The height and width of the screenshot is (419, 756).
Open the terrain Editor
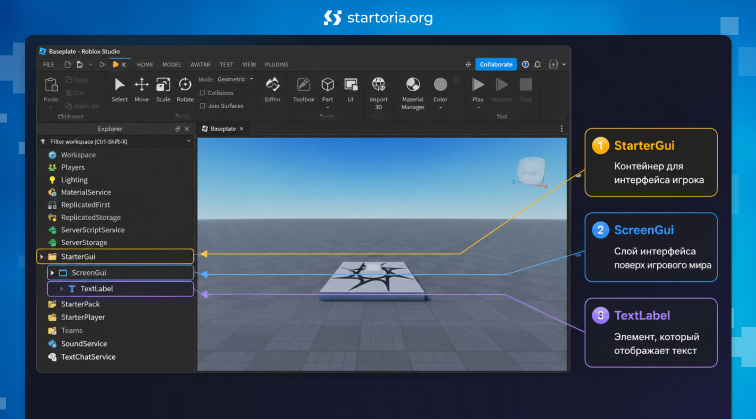coord(272,85)
